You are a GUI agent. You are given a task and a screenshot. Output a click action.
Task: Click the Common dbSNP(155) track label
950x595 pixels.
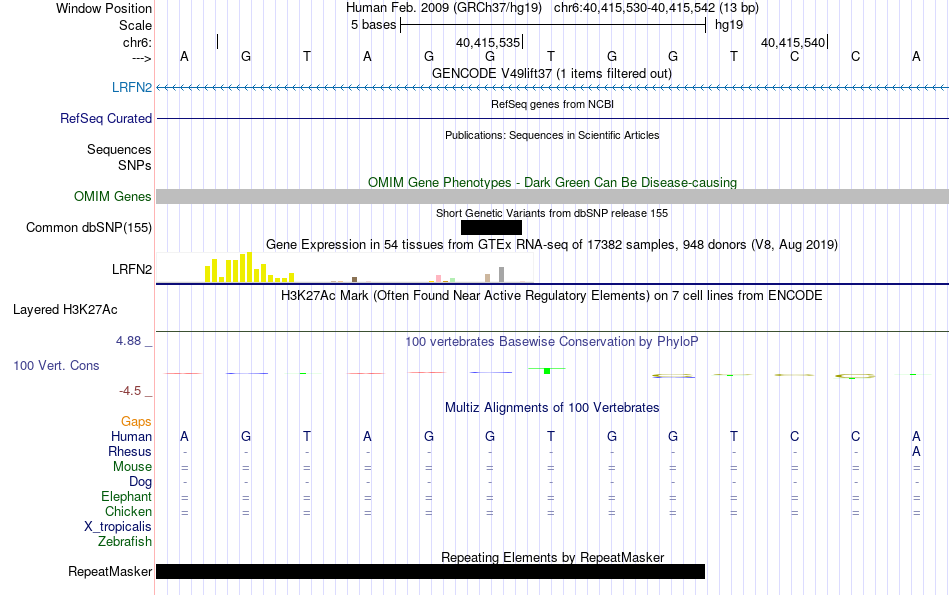(x=88, y=227)
